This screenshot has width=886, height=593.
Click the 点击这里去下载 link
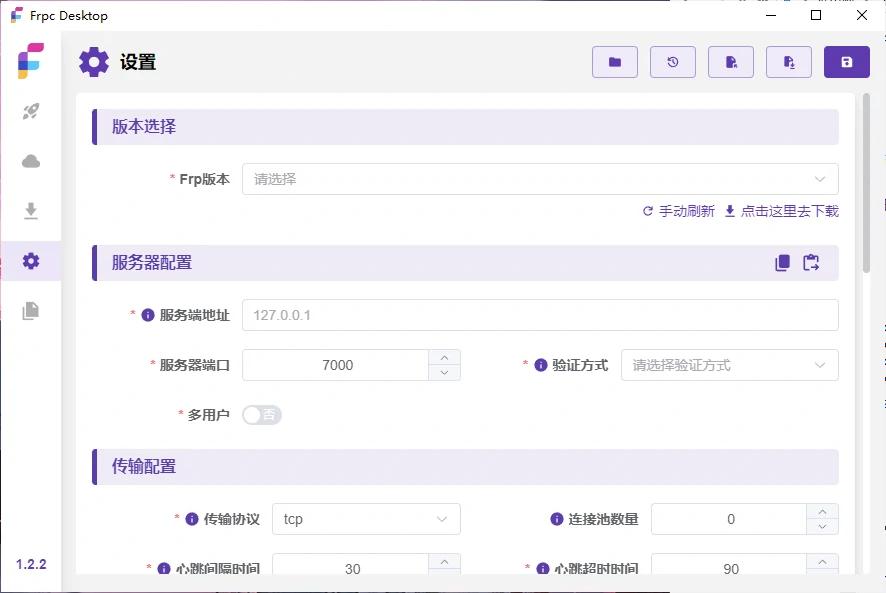(781, 211)
